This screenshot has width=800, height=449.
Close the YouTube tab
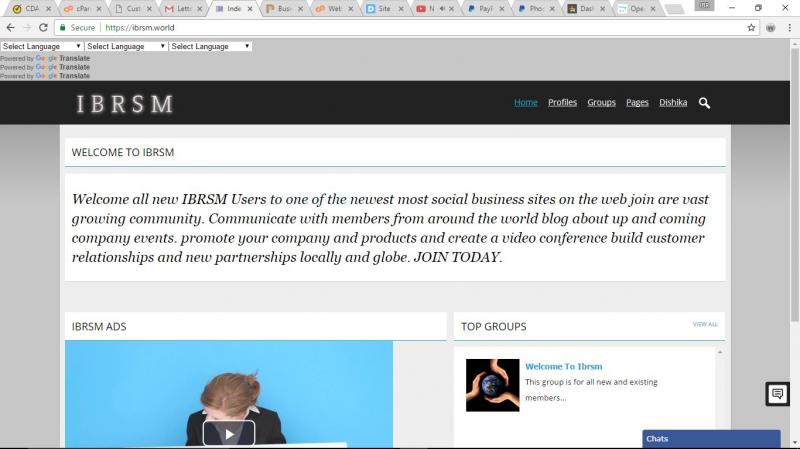[x=452, y=9]
